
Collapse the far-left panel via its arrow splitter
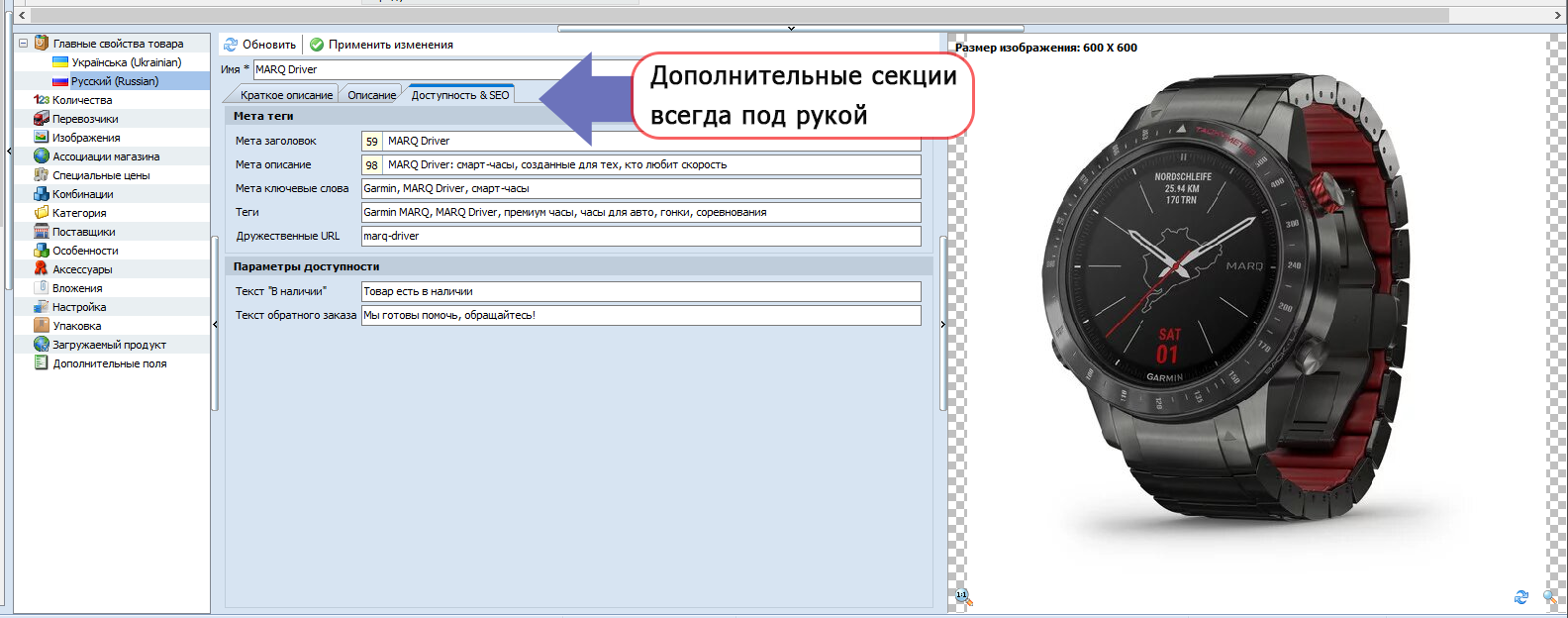click(9, 151)
